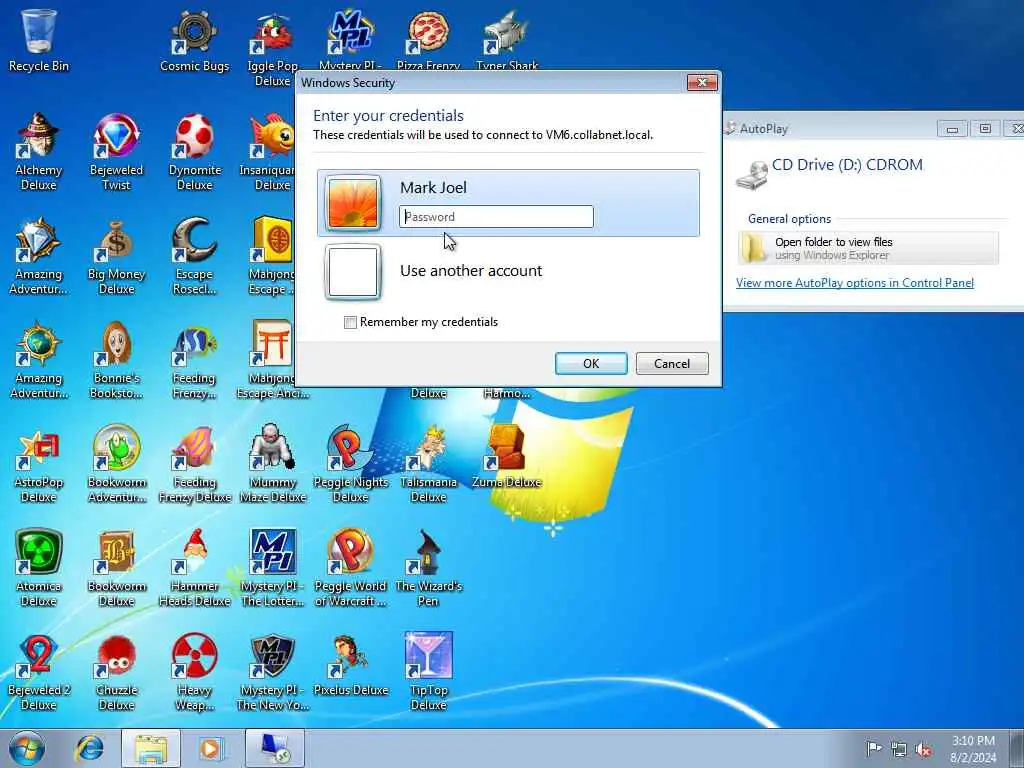Viewport: 1024px width, 768px height.
Task: Select Mystery PI The Lottery icon
Action: tap(272, 568)
